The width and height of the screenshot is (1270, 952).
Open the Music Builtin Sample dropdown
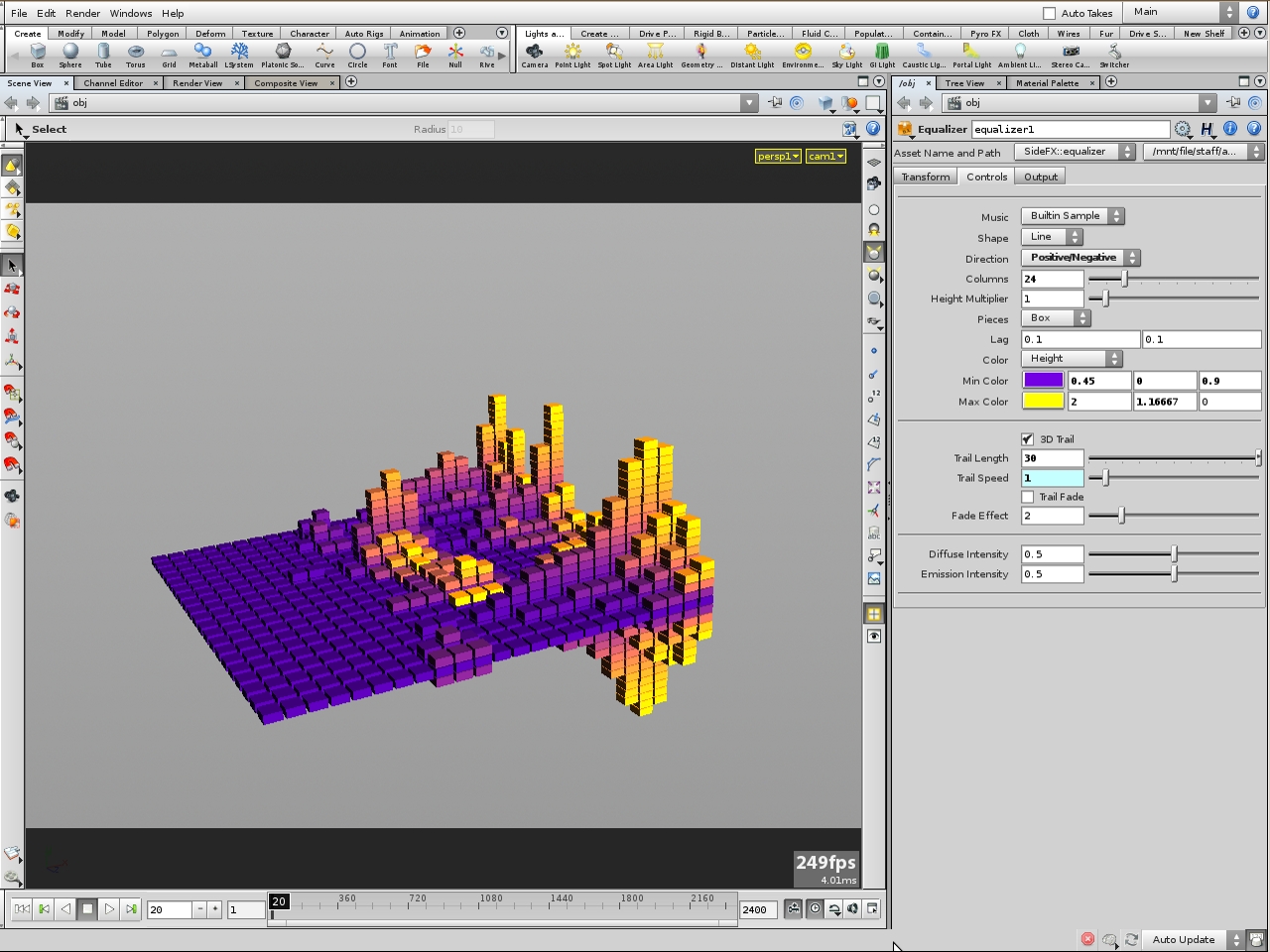(x=1073, y=216)
